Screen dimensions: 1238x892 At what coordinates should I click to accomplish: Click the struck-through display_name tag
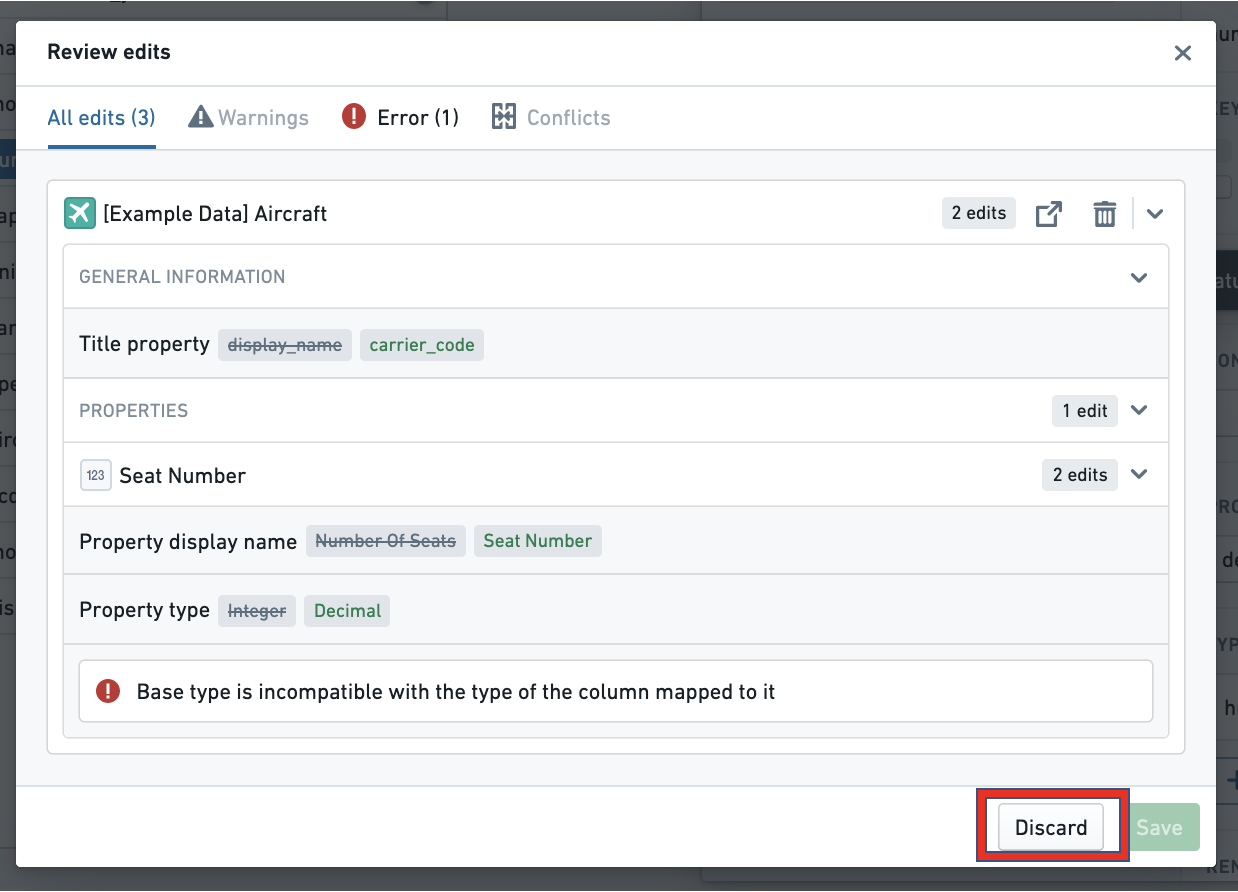point(285,345)
